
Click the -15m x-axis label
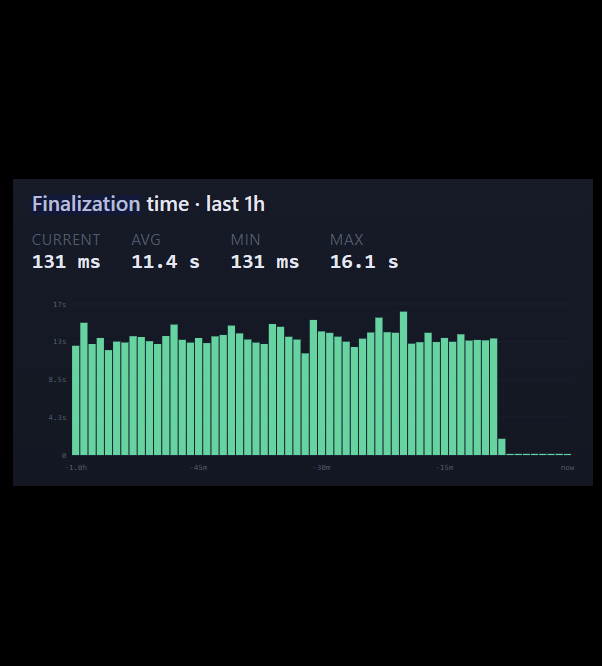click(444, 468)
